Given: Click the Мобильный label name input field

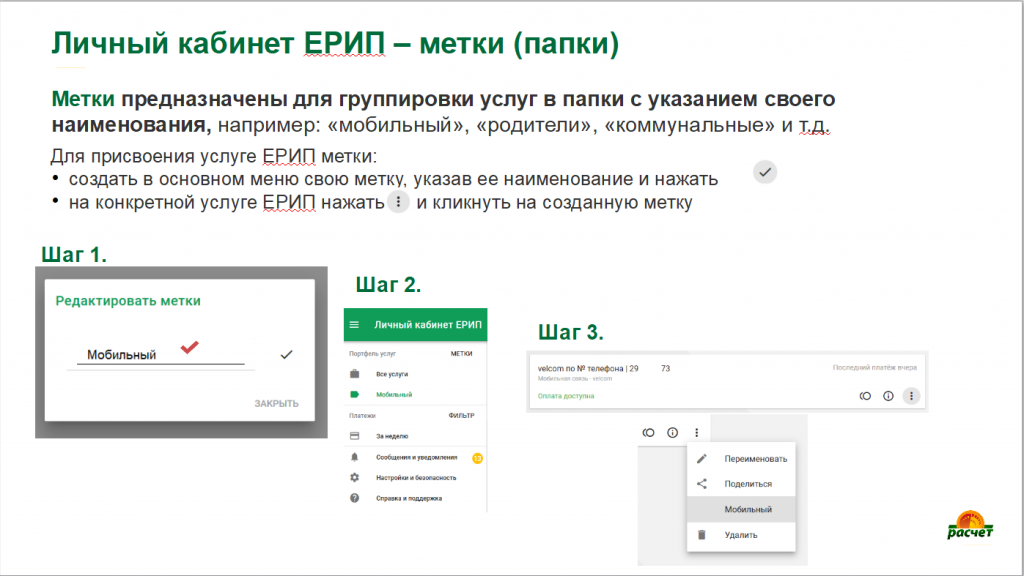Looking at the screenshot, I should click(x=161, y=355).
